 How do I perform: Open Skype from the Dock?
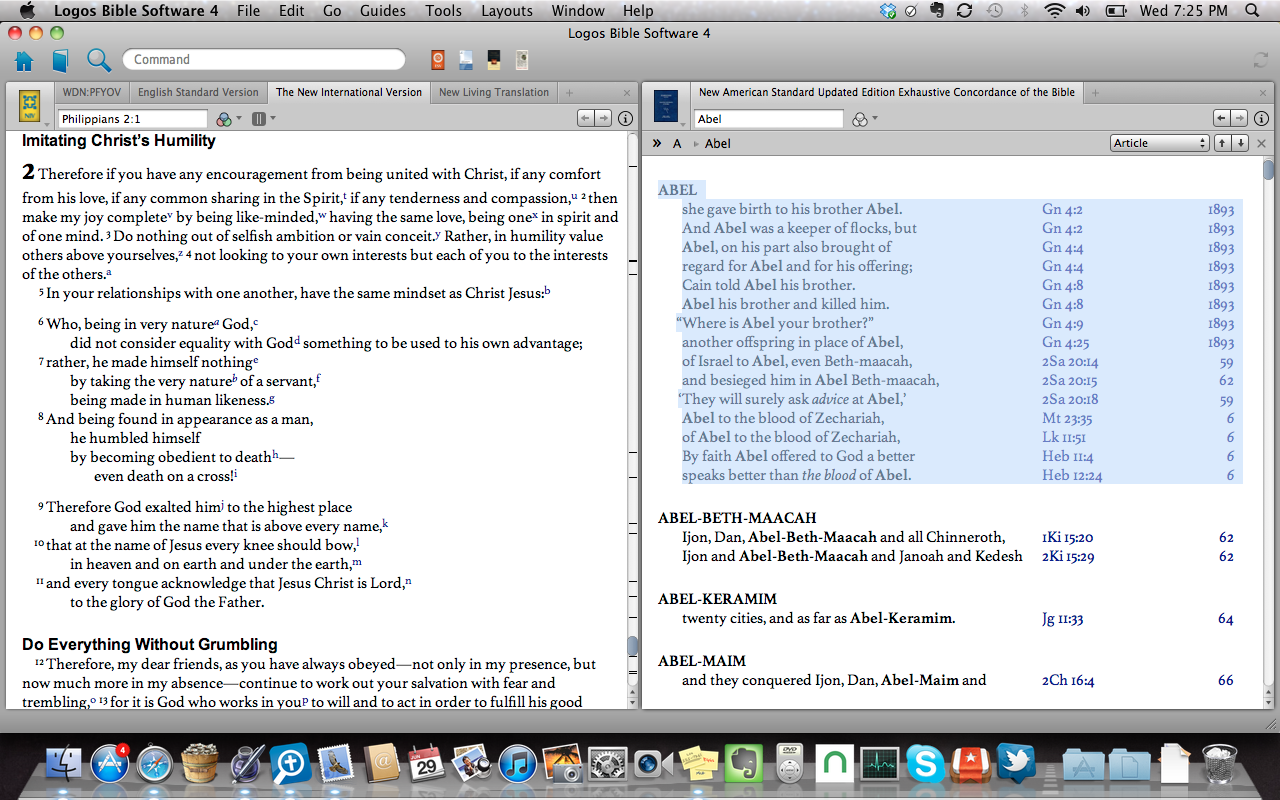[925, 765]
